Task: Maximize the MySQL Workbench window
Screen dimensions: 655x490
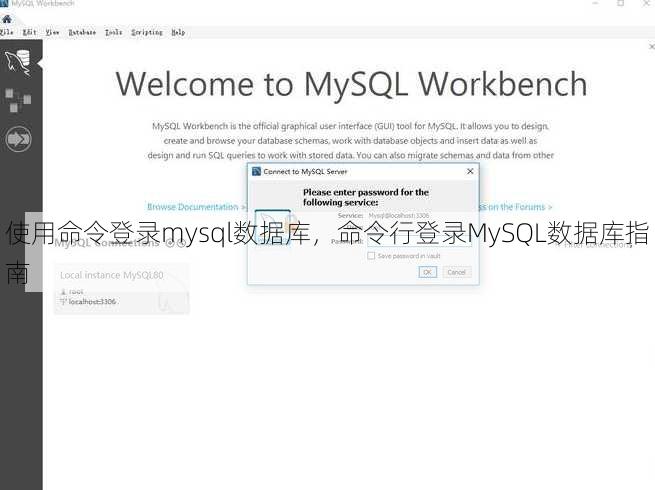Action: click(621, 3)
